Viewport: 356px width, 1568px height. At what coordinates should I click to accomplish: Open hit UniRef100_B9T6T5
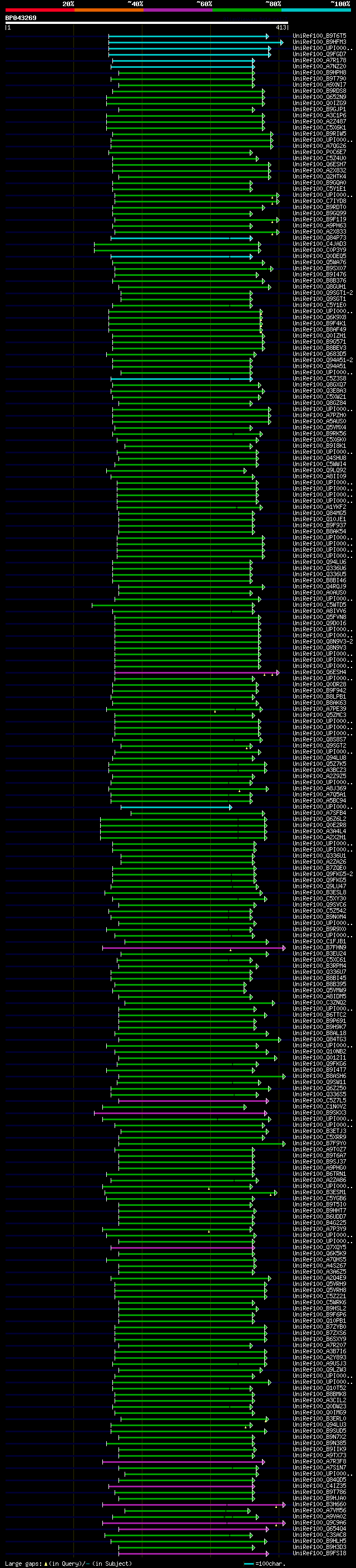319,36
